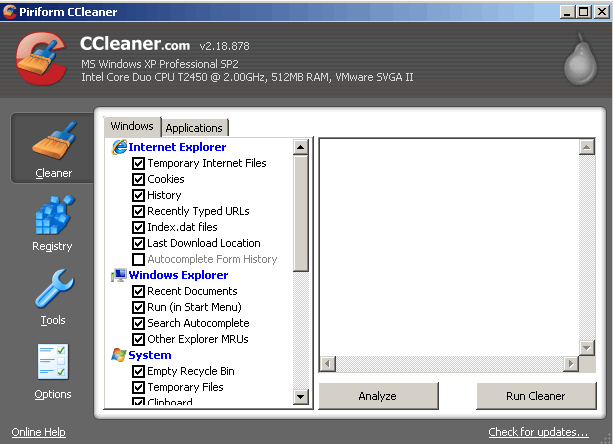Uncheck Temporary Files under System
This screenshot has width=613, height=444.
[138, 387]
